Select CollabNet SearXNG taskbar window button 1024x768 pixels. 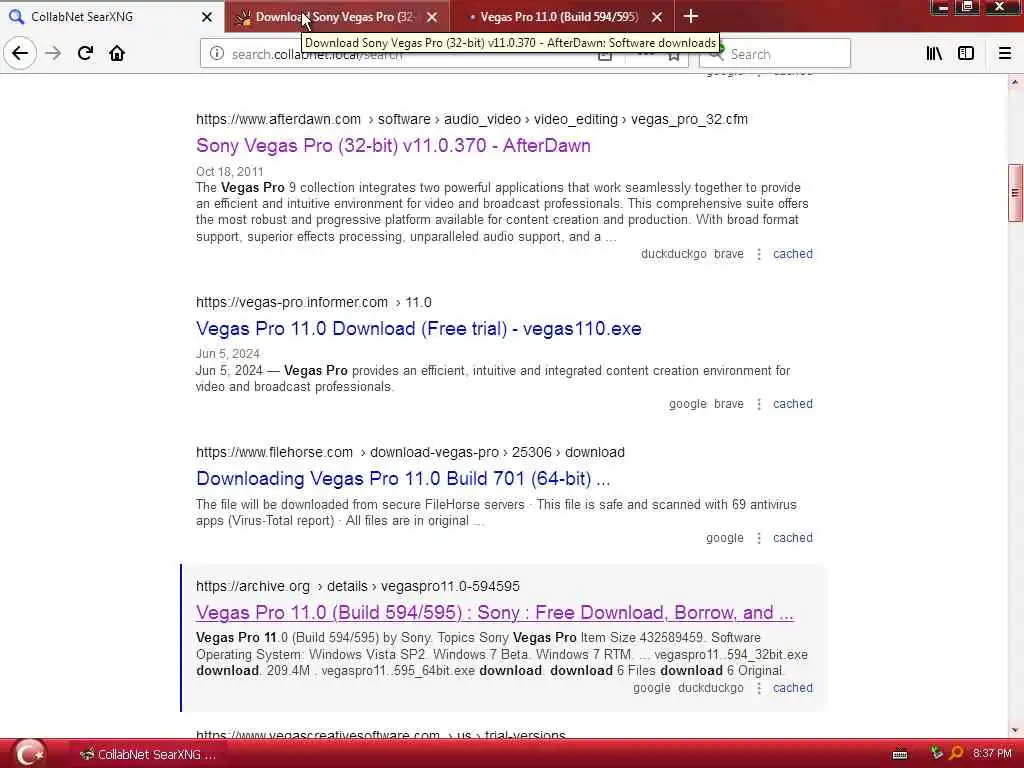[148, 754]
